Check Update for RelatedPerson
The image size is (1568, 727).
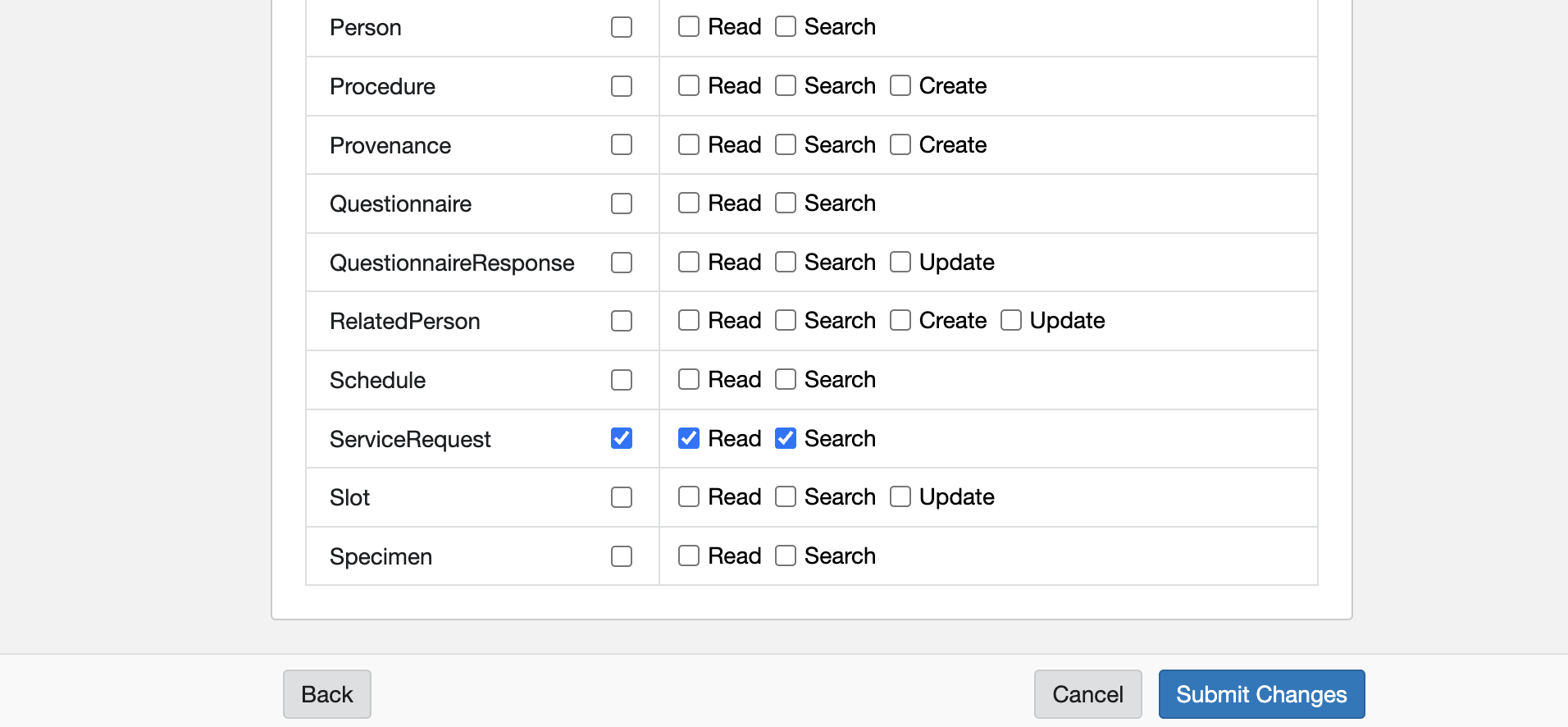click(1011, 320)
